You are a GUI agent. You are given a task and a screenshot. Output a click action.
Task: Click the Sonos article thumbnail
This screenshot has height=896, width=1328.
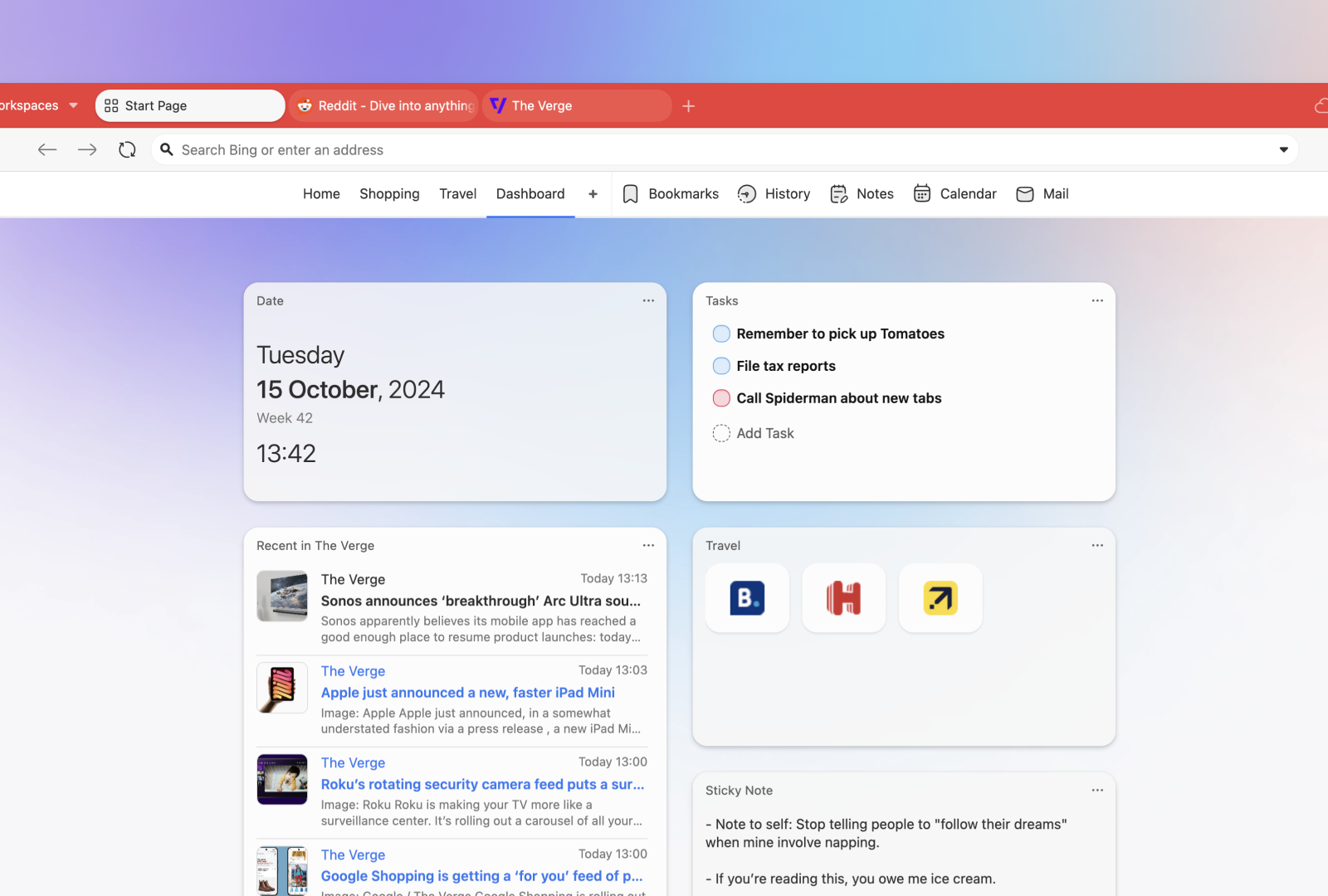[282, 596]
